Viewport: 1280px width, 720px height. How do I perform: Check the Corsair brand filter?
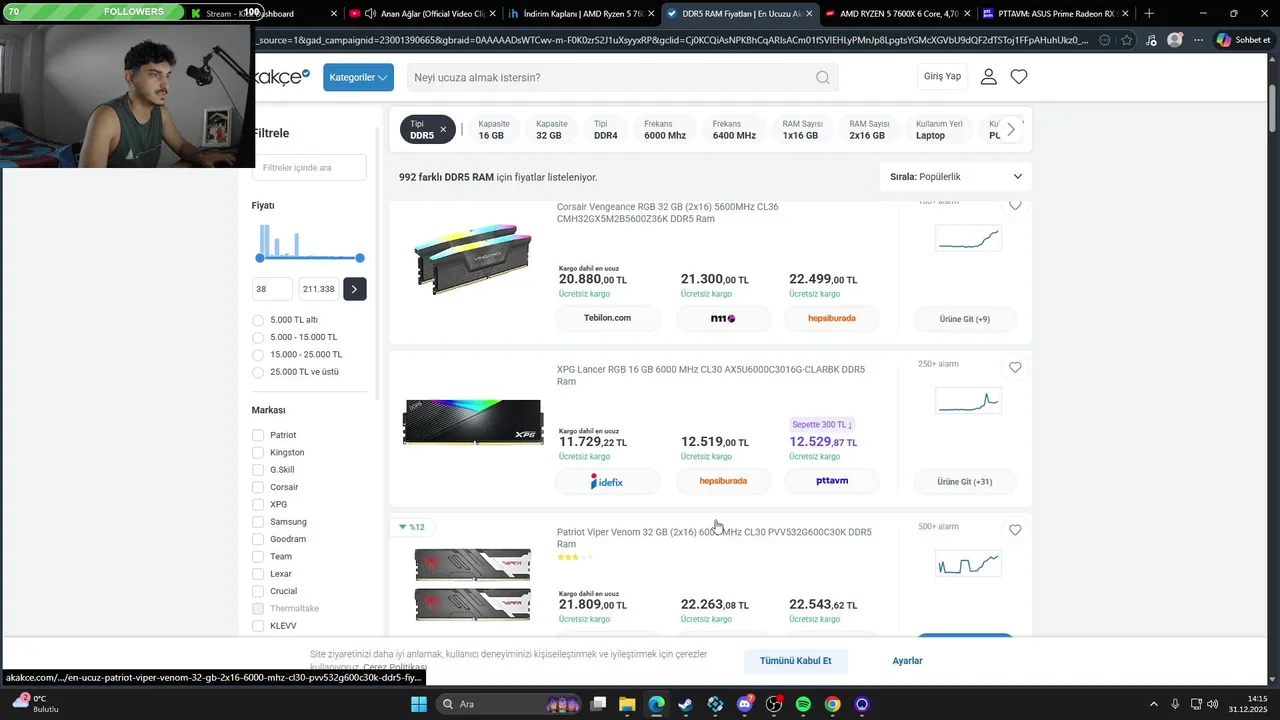[x=258, y=487]
